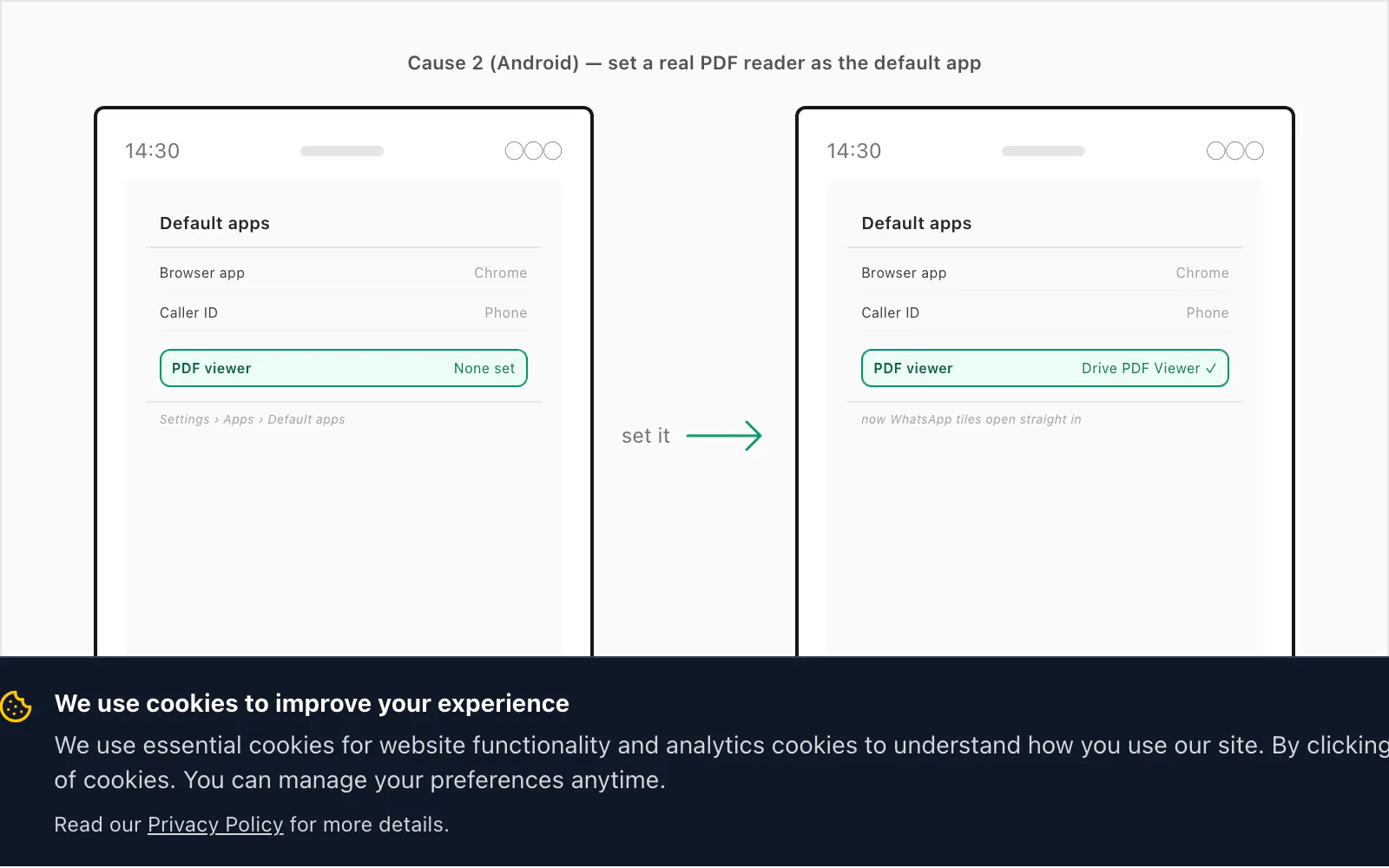1389x868 pixels.
Task: Click the right phone's notch pill
Action: click(x=1043, y=151)
